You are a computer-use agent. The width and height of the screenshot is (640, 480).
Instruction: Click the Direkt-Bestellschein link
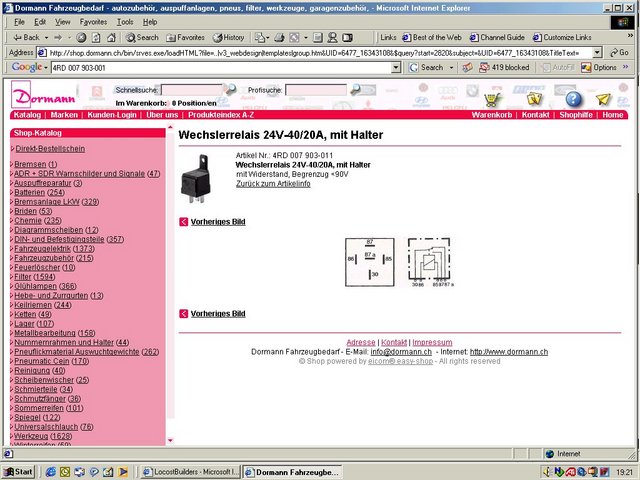tap(50, 149)
